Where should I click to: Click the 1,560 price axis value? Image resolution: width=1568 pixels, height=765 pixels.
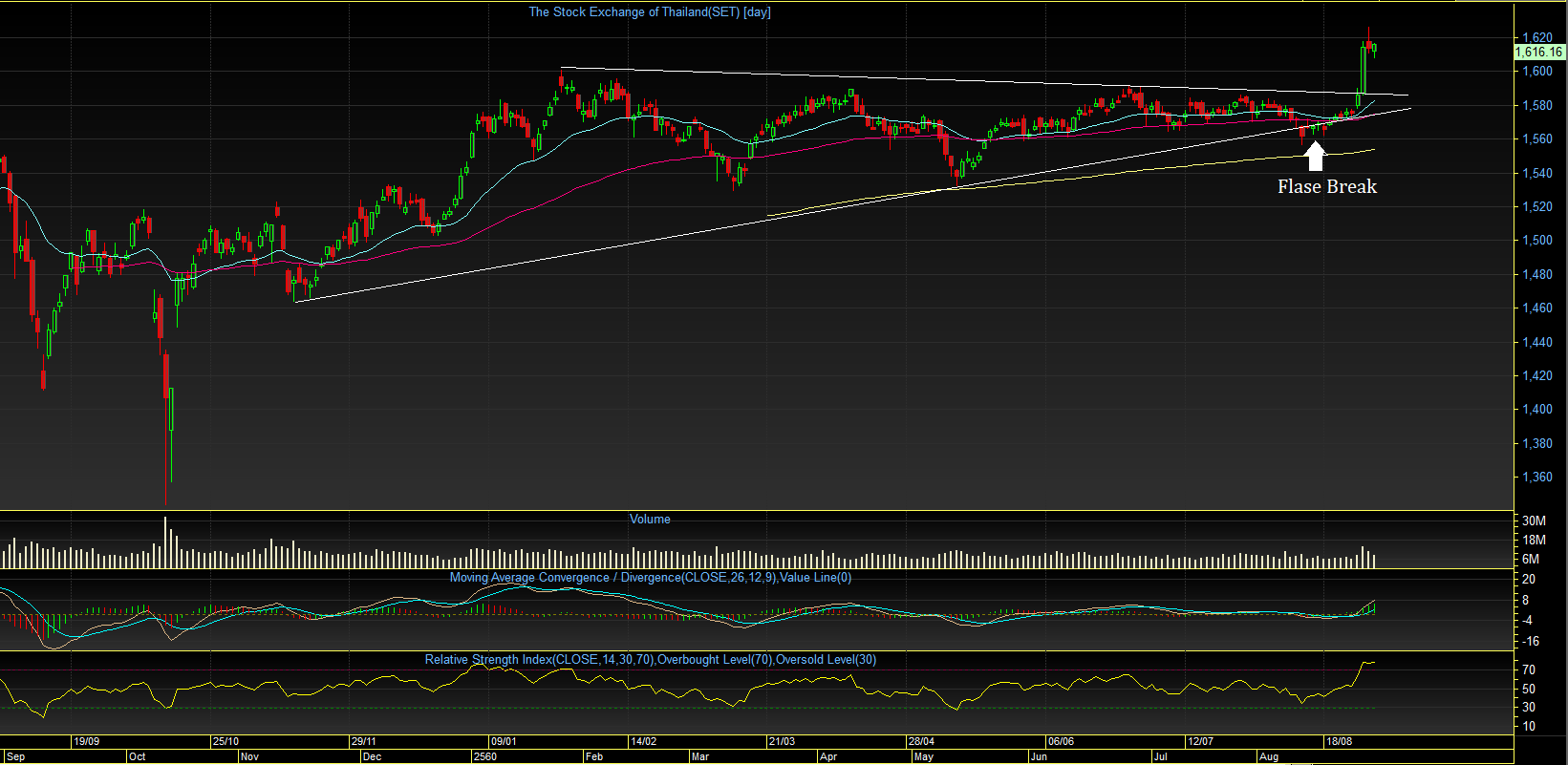click(x=1537, y=138)
